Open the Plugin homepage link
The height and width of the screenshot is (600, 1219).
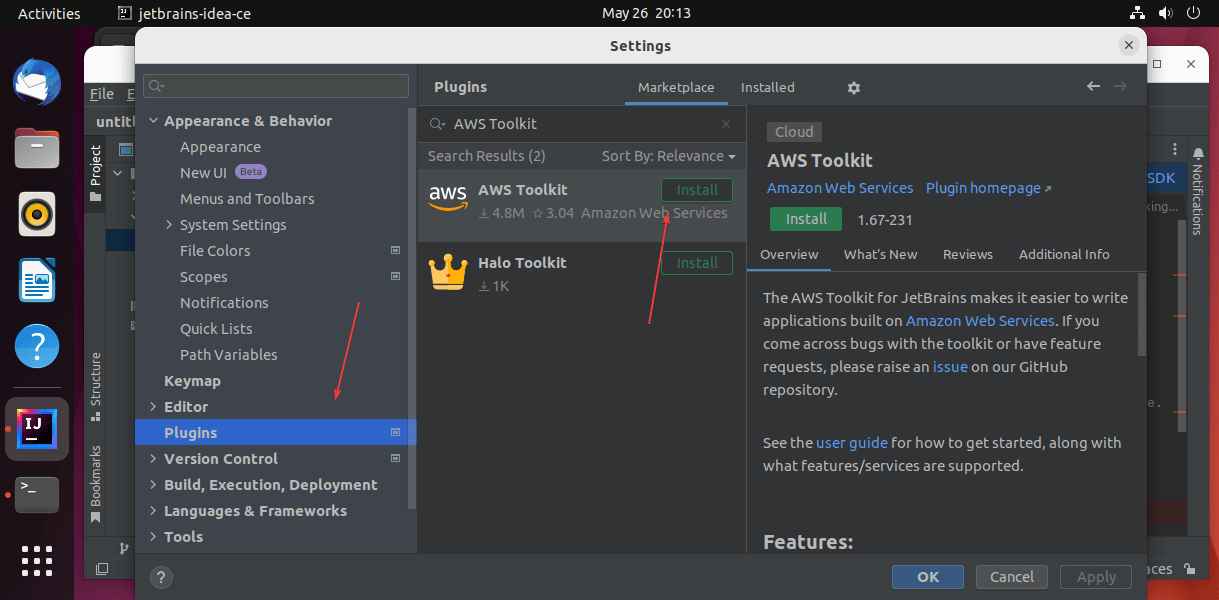[x=989, y=188]
